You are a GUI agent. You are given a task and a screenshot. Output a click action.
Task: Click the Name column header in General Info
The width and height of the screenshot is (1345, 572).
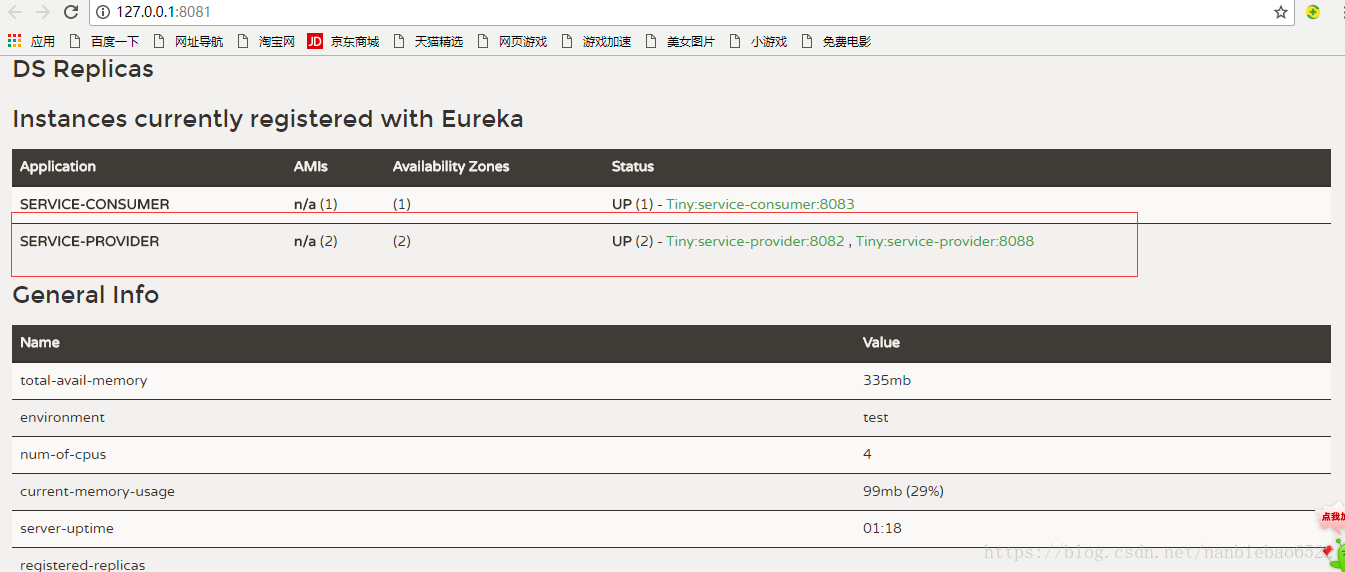coord(40,342)
